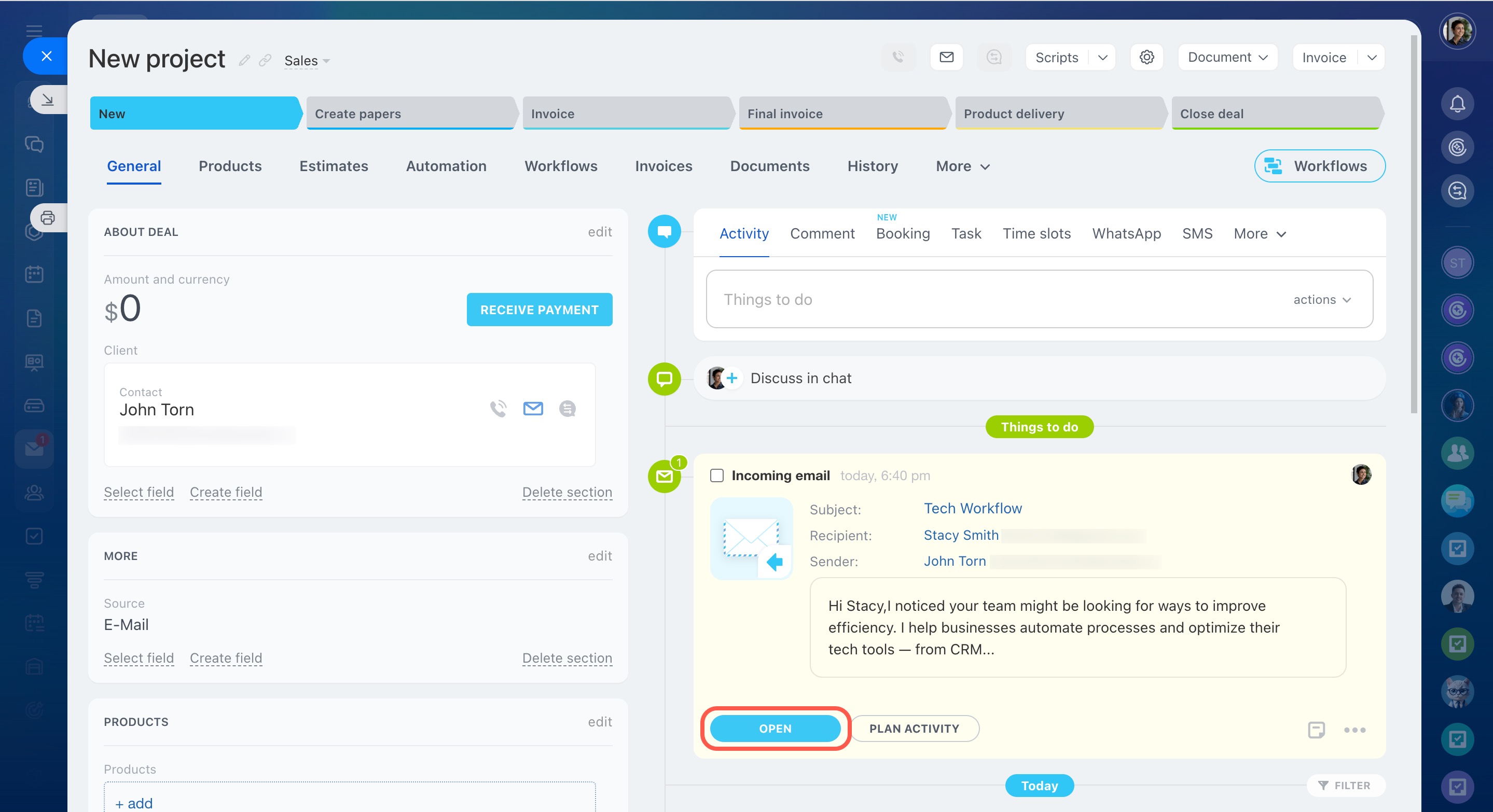Click the phone icon beside John Torn
The image size is (1493, 812).
point(498,408)
